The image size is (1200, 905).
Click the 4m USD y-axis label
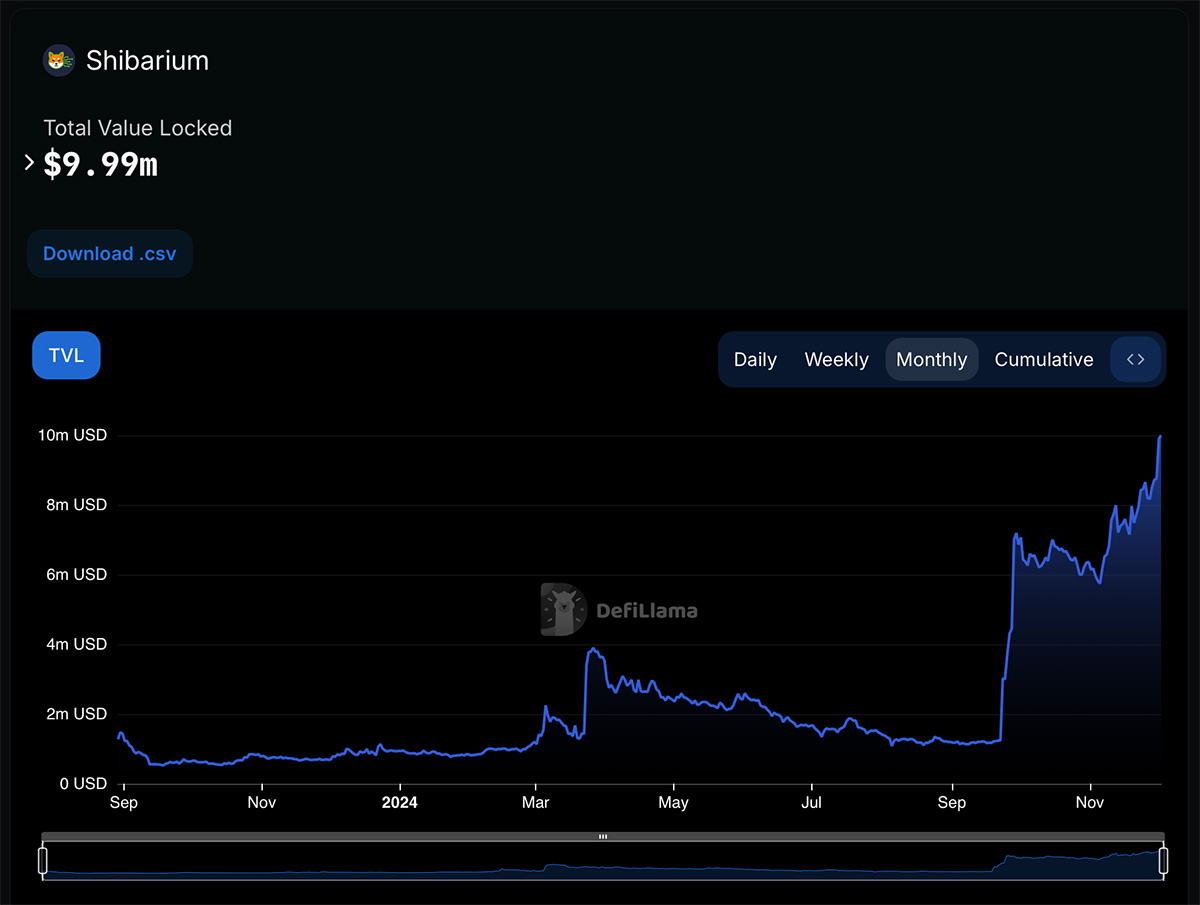[x=74, y=644]
